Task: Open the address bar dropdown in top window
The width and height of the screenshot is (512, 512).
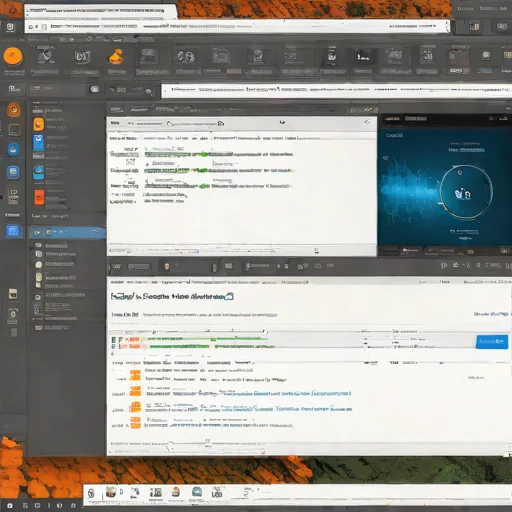Action: pos(447,26)
